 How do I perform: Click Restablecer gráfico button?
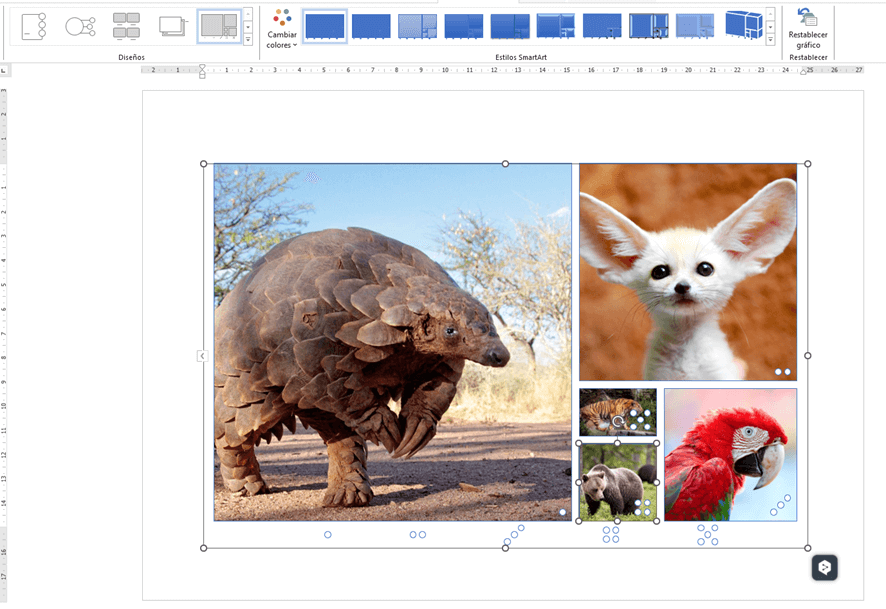[807, 28]
